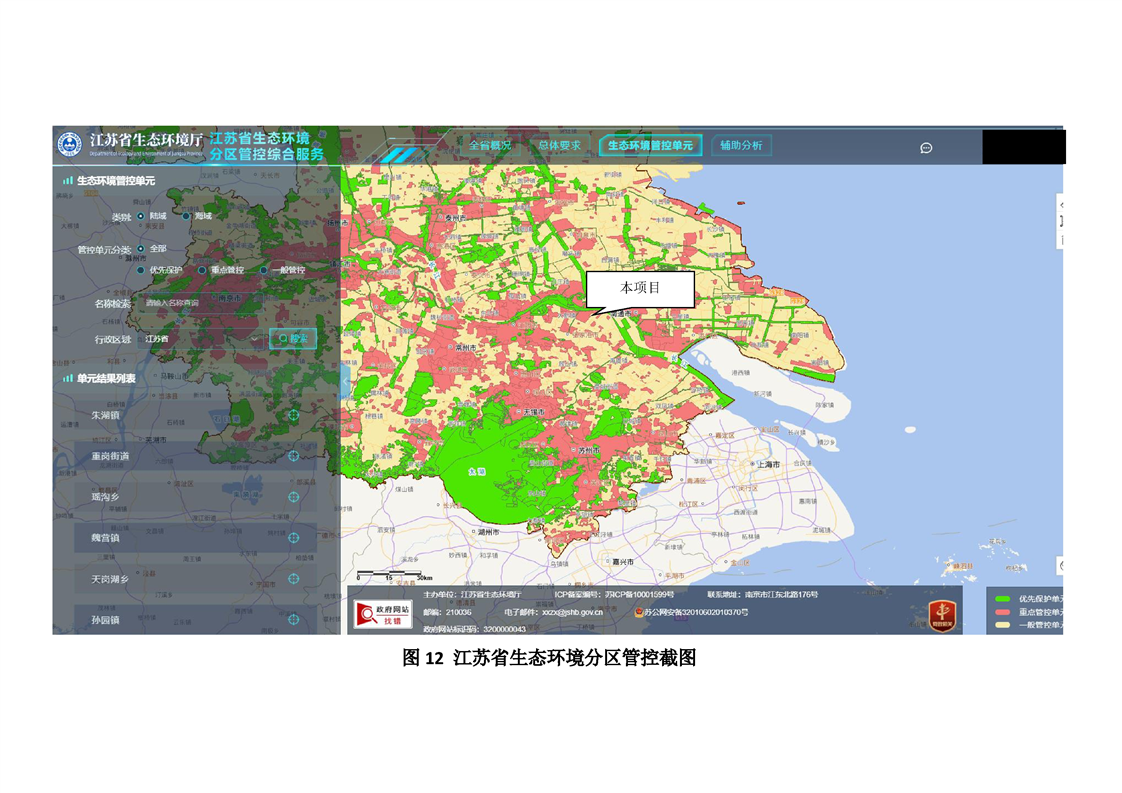
Task: Locate 朱湖镇 with its target icon
Action: [x=293, y=414]
